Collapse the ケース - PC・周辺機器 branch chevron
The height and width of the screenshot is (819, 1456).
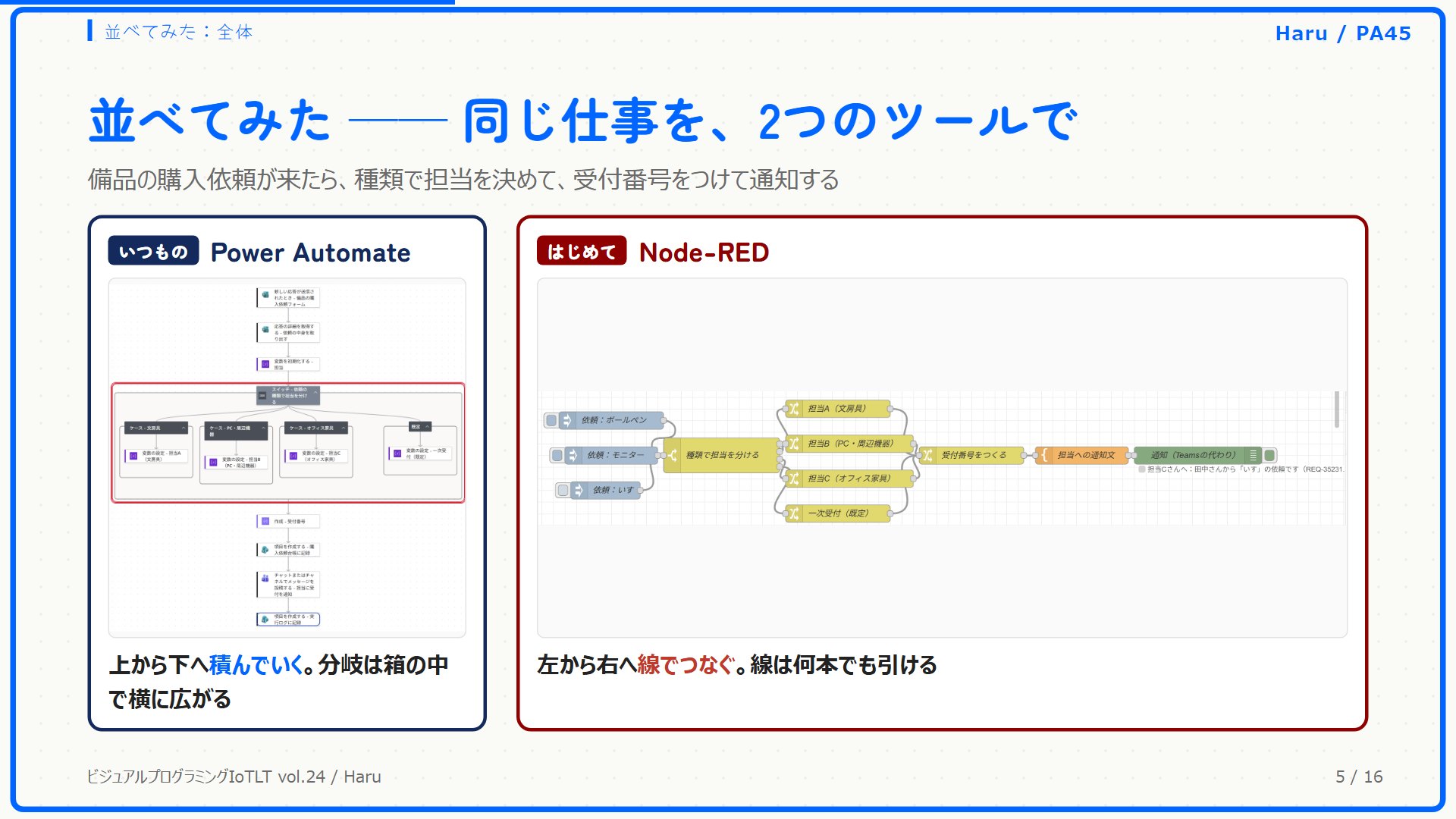click(x=264, y=428)
